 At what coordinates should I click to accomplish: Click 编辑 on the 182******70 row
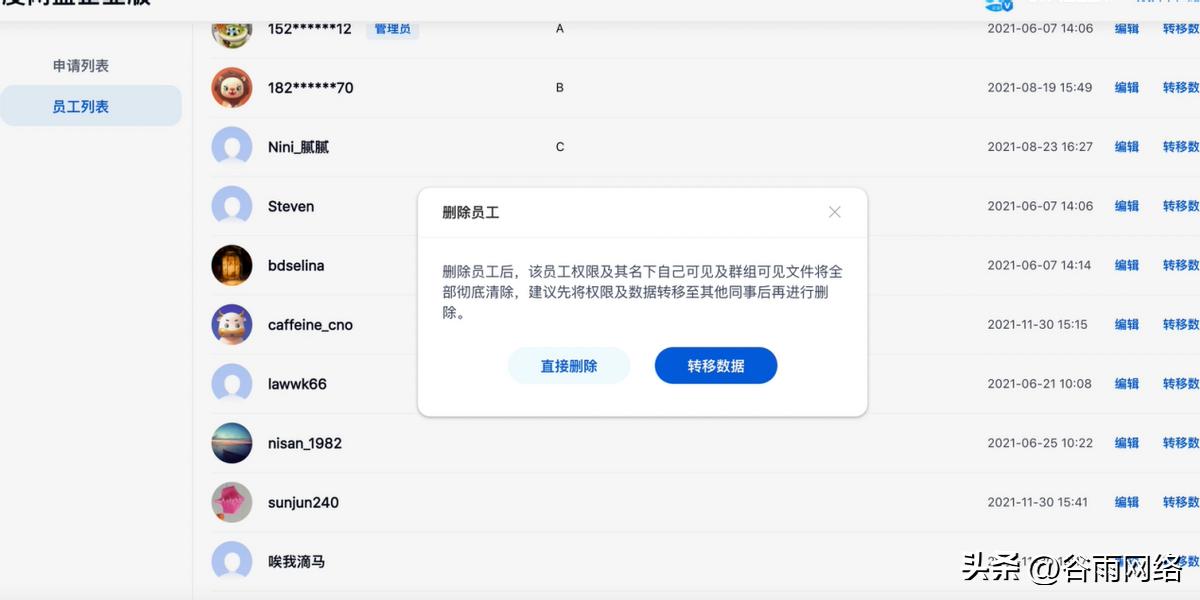[x=1127, y=87]
